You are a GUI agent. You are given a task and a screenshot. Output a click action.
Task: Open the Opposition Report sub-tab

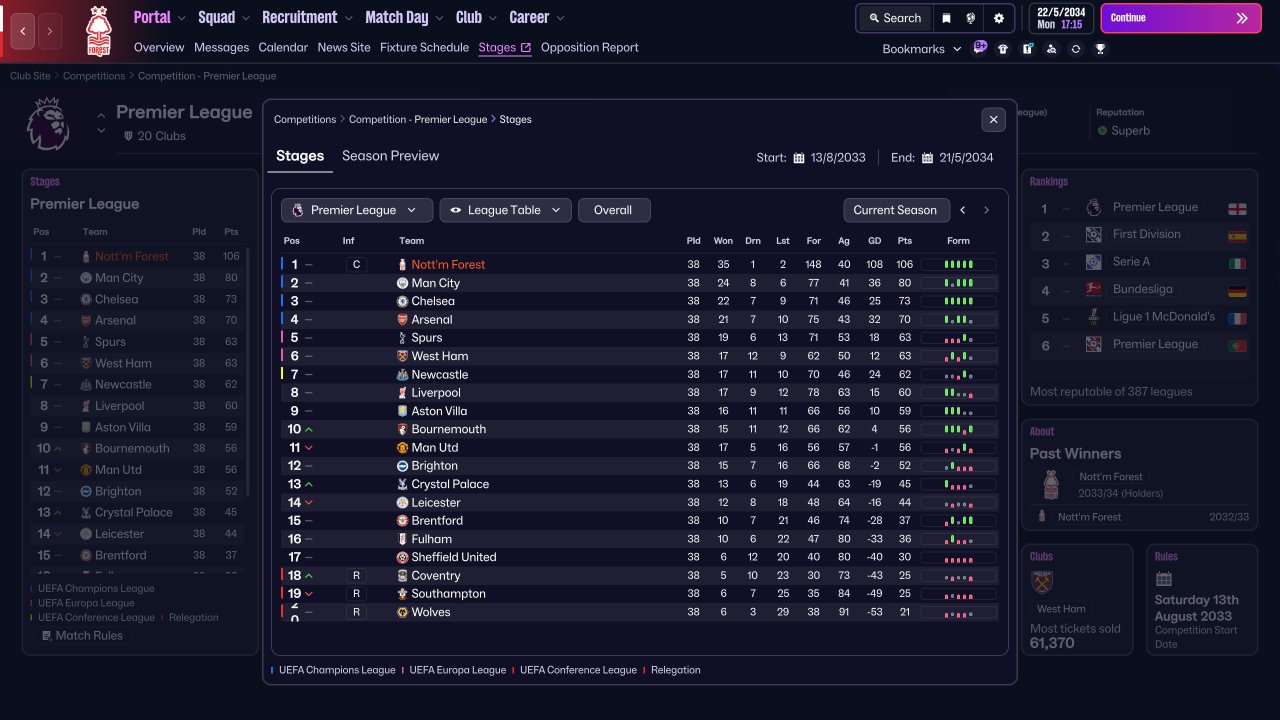click(589, 47)
